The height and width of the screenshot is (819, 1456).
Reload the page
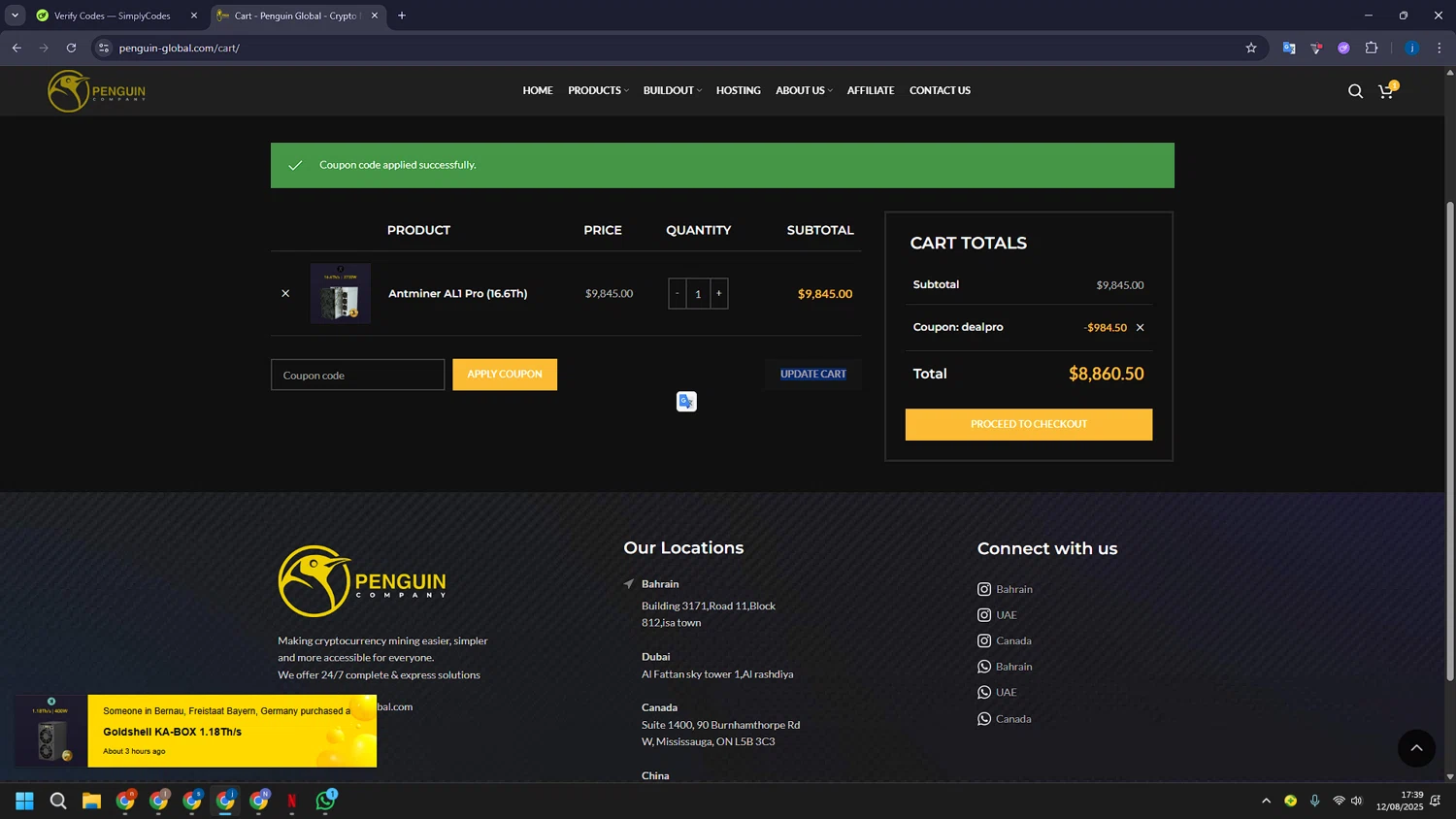pyautogui.click(x=71, y=48)
